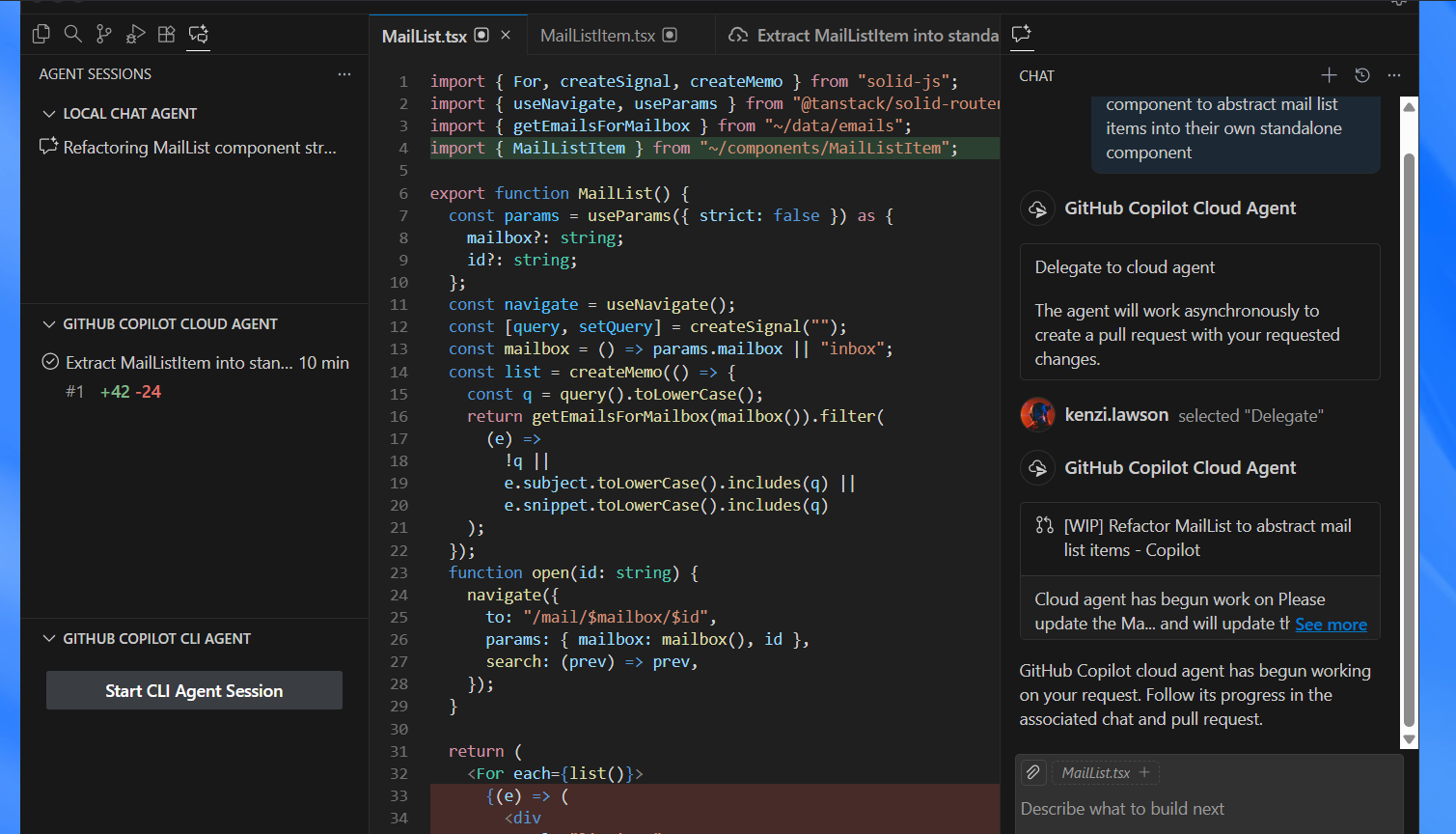This screenshot has width=1456, height=834.
Task: Click the MailListItem.tsx tab modified indicator
Action: pos(671,36)
